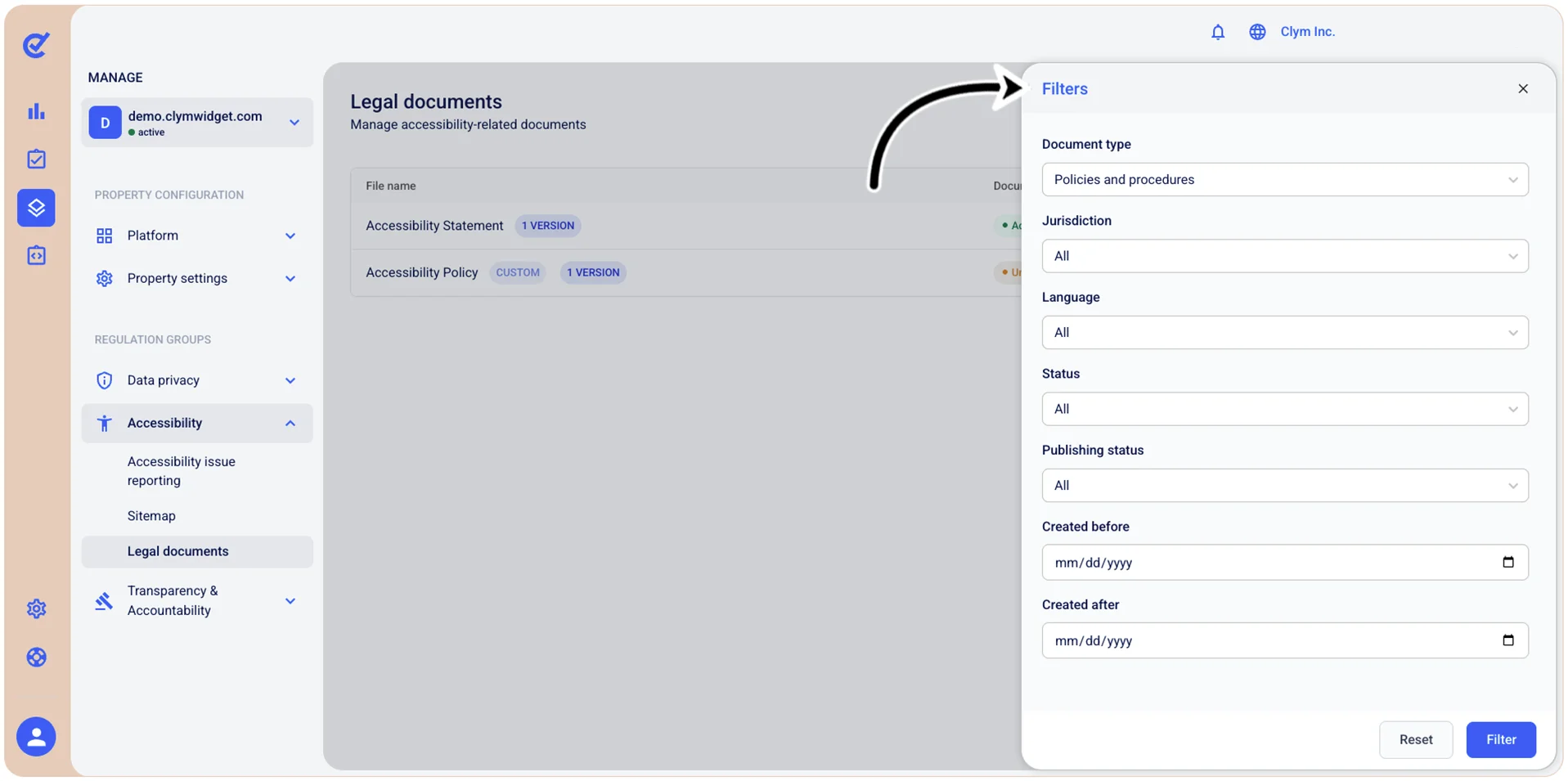The width and height of the screenshot is (1568, 781).
Task: Click the checklist tasks sidebar icon
Action: pyautogui.click(x=36, y=159)
